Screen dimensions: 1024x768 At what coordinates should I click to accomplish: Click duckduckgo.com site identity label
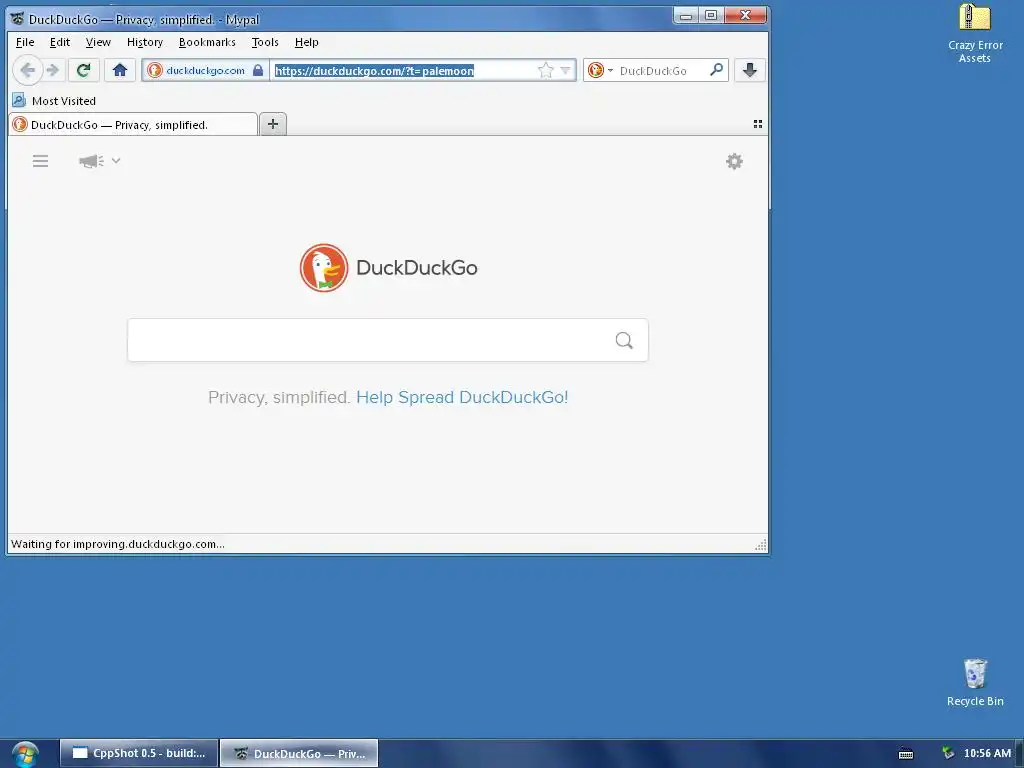point(205,71)
